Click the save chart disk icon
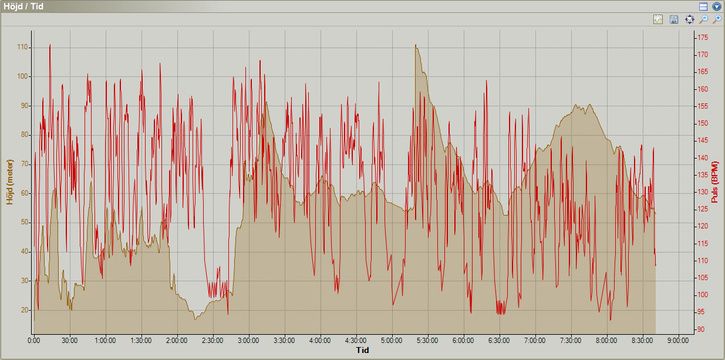Image resolution: width=725 pixels, height=360 pixels. (x=674, y=19)
